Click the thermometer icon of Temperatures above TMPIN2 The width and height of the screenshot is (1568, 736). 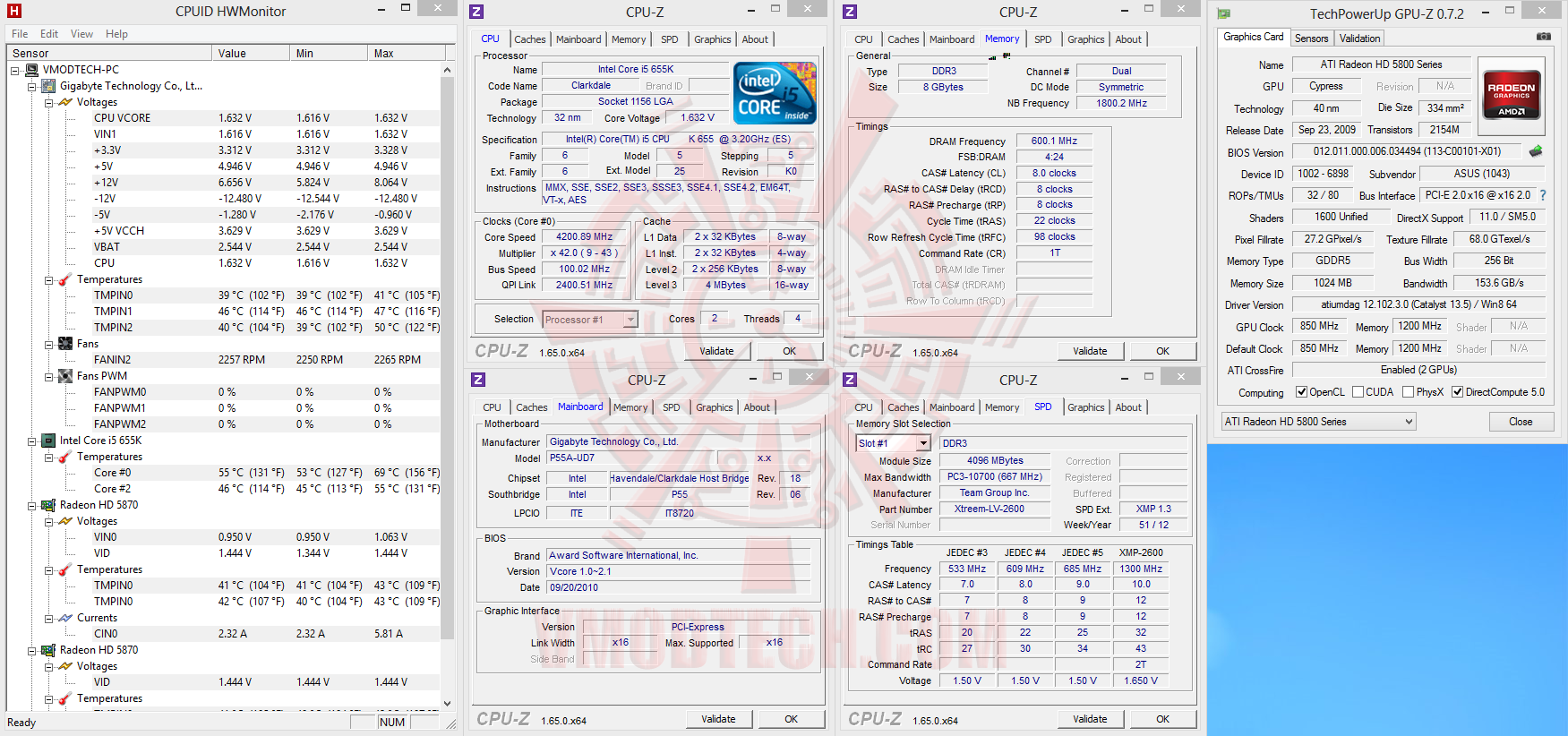click(x=65, y=279)
